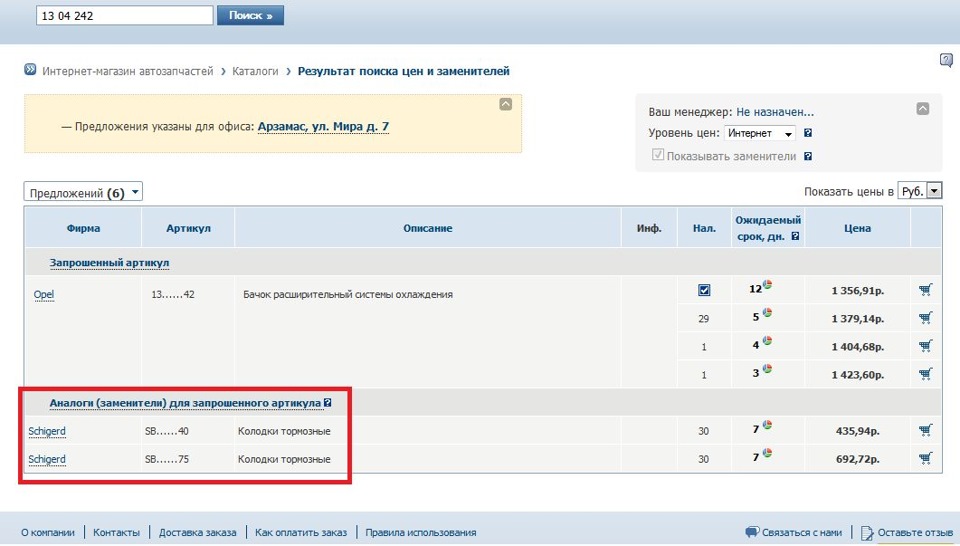The image size is (960, 546).
Task: Click the chat icon for Связаться с нами
Action: pos(752,532)
